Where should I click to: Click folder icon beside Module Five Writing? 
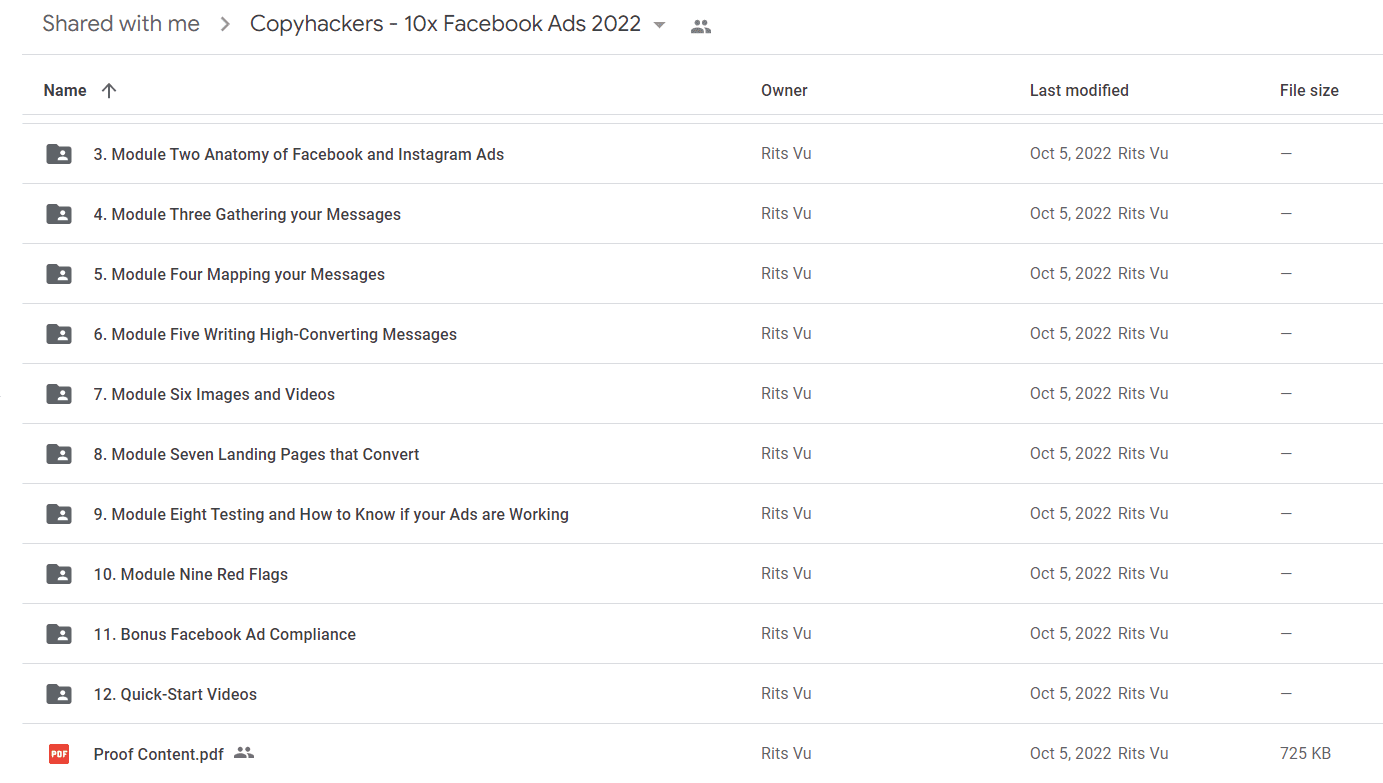click(59, 334)
